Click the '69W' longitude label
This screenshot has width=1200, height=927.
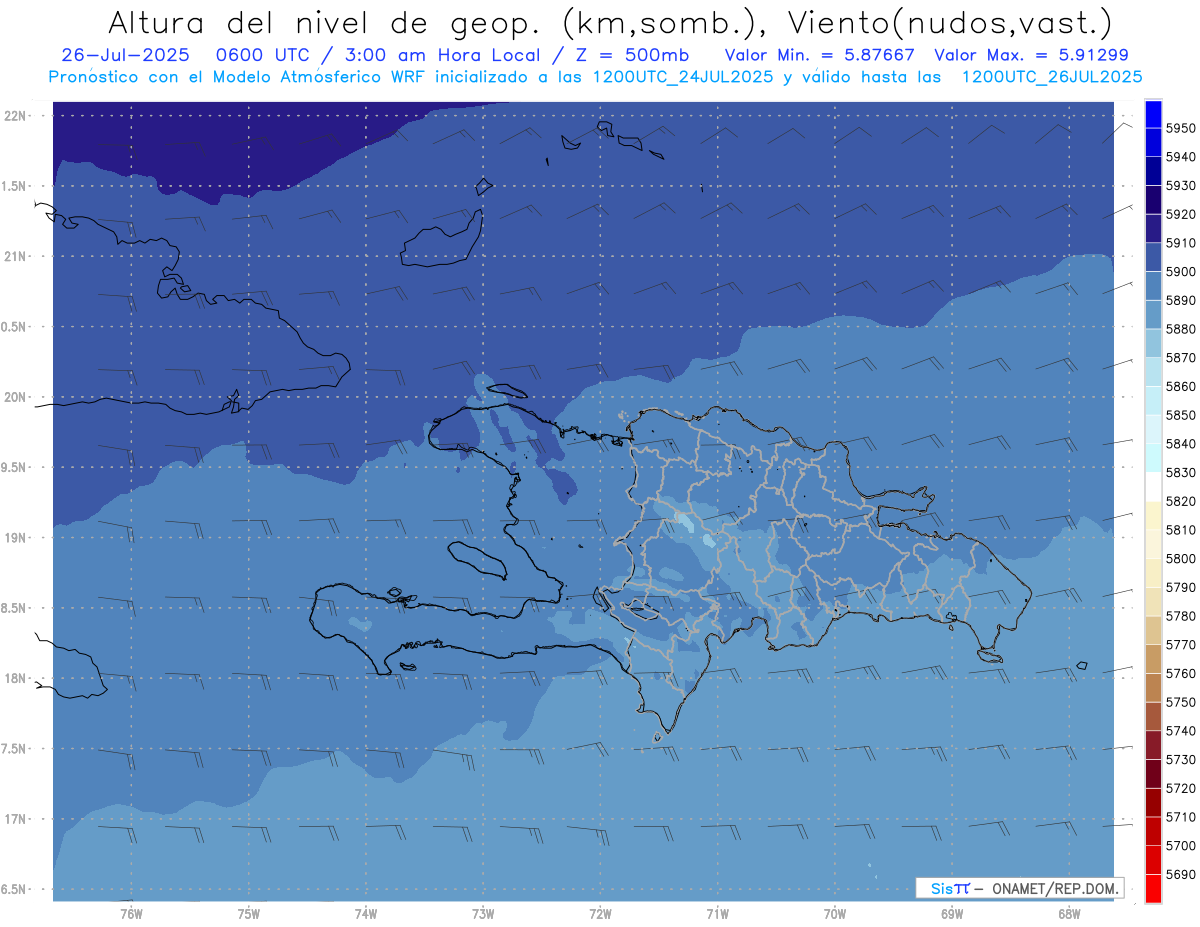click(952, 914)
